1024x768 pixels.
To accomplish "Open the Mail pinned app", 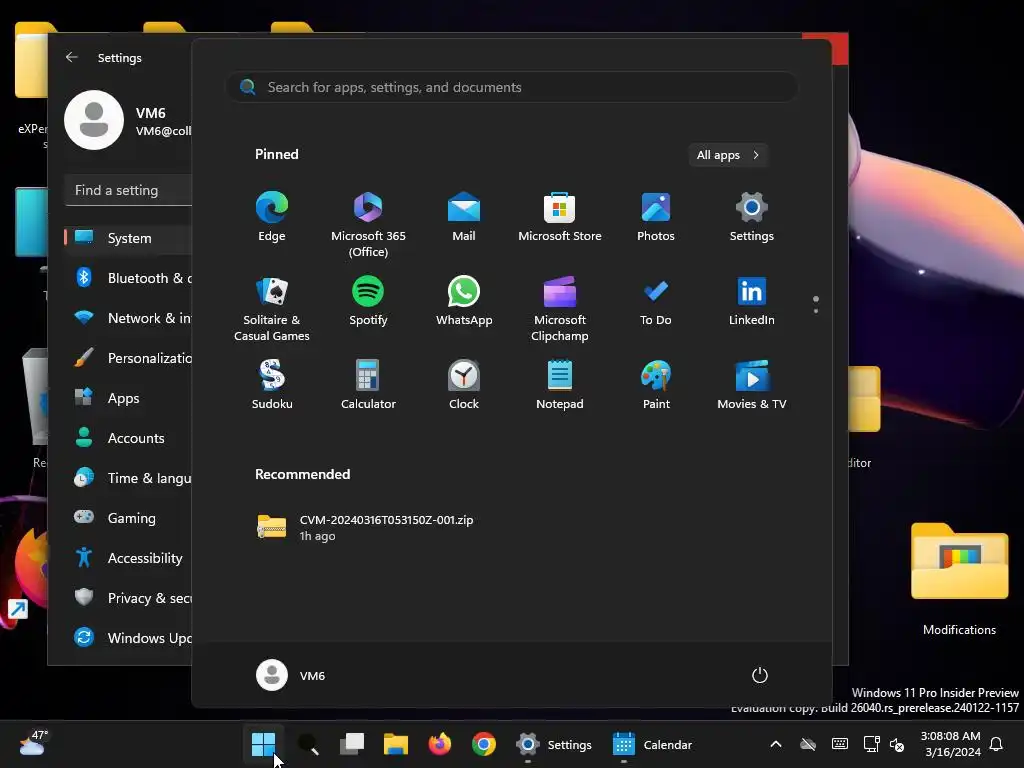I will coord(464,217).
